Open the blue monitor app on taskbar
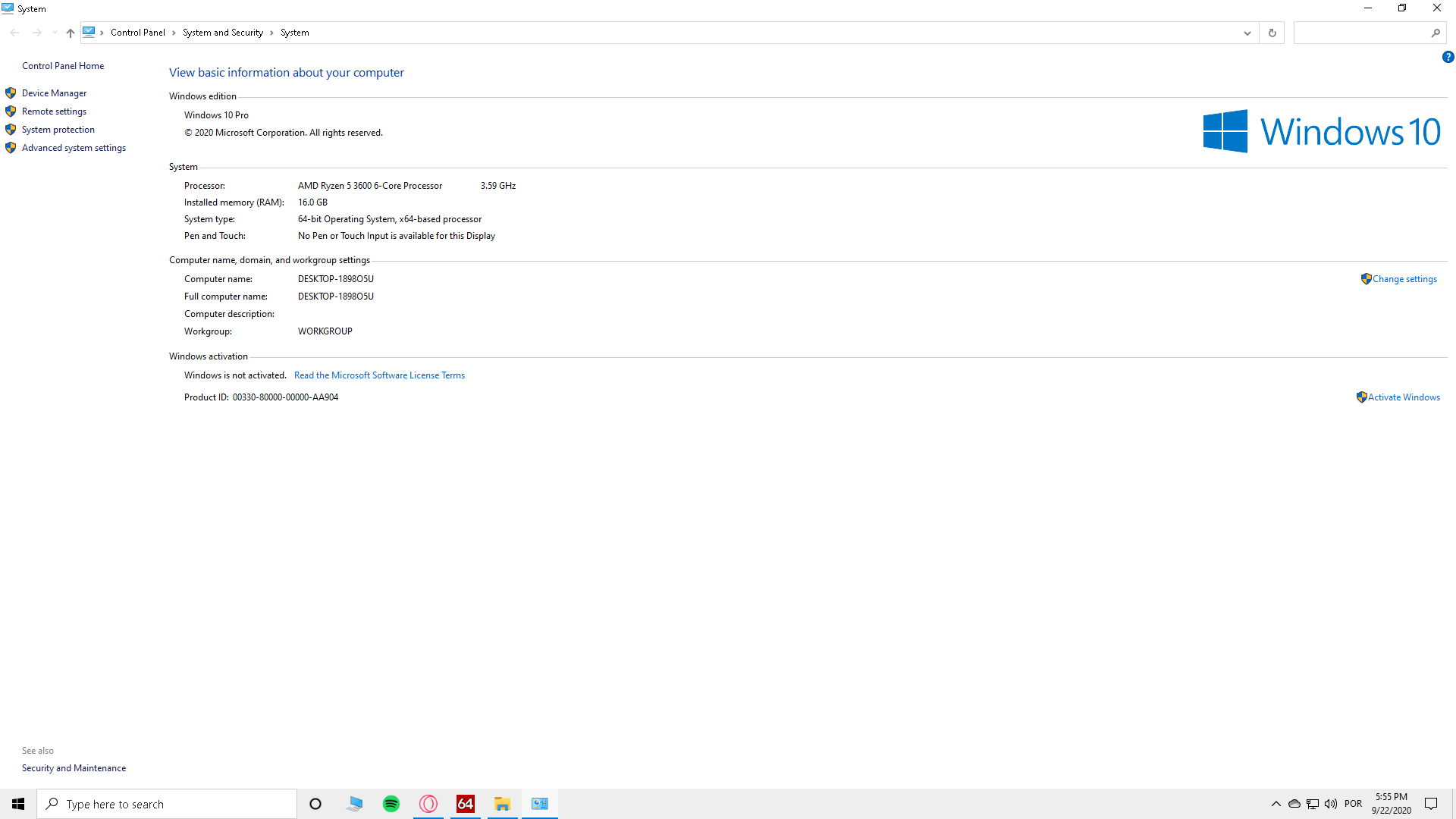This screenshot has height=819, width=1456. (x=354, y=804)
